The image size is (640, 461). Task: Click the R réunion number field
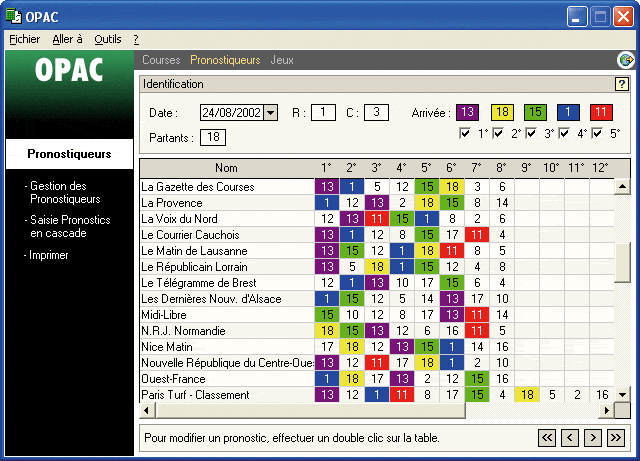tap(323, 112)
